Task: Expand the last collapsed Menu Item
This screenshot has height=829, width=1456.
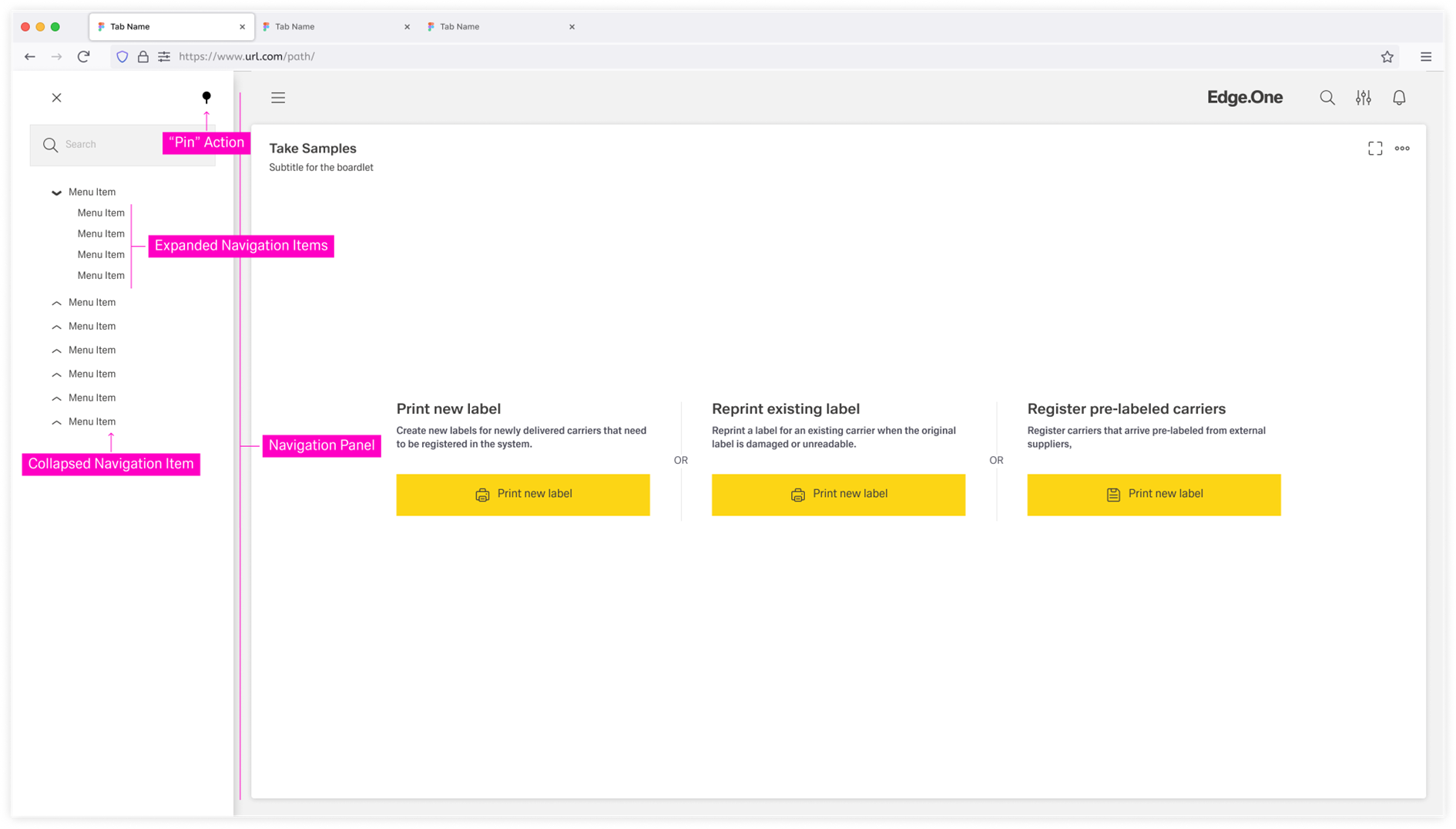Action: pyautogui.click(x=56, y=422)
